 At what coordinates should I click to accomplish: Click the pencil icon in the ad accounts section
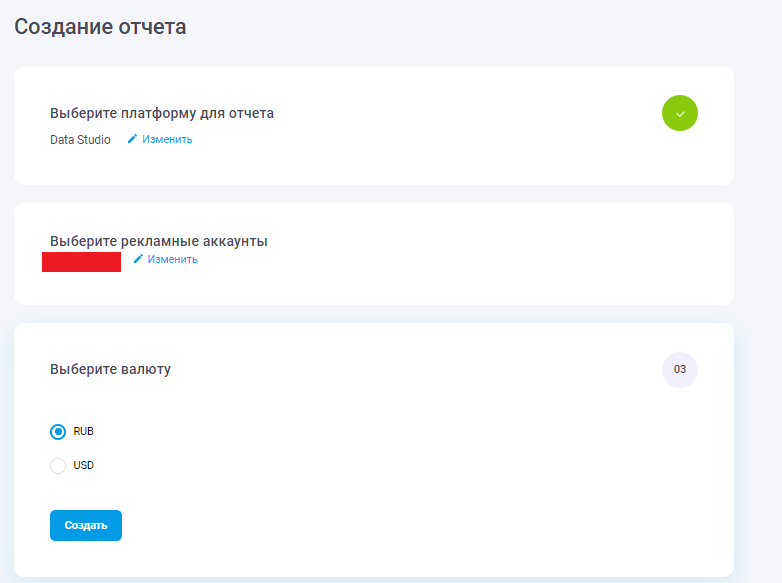pos(138,259)
